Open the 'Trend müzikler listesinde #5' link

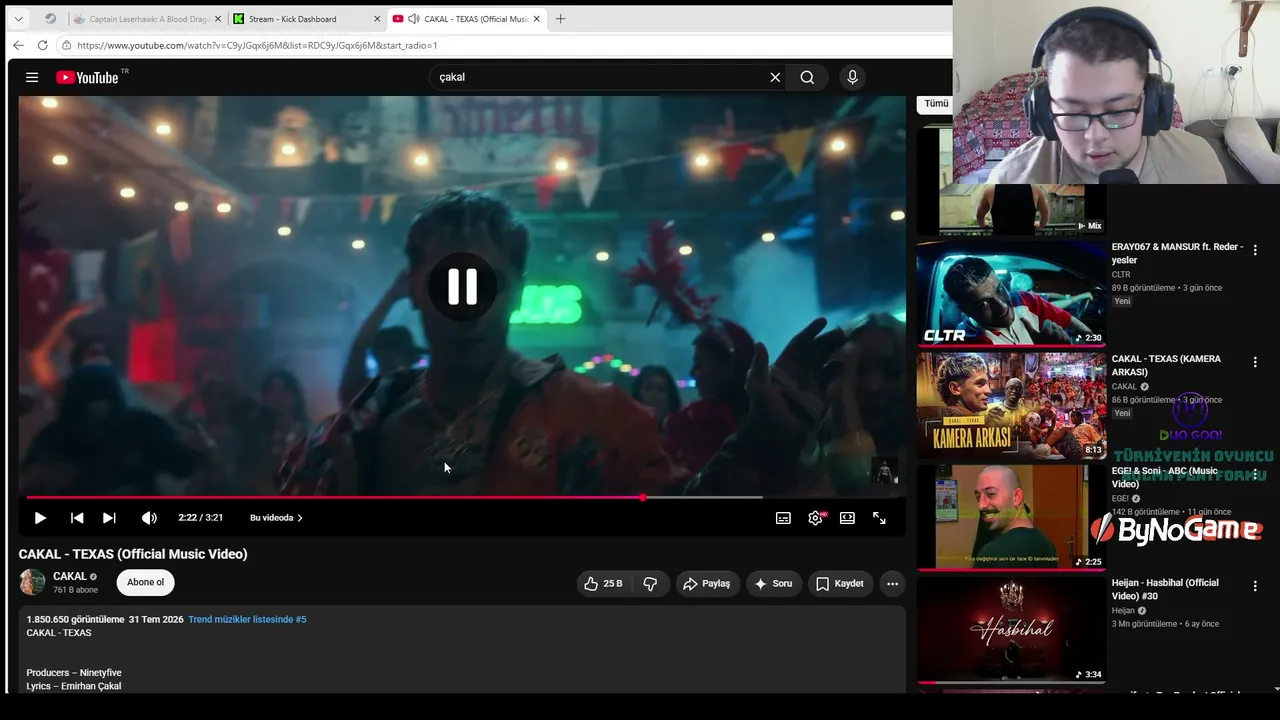tap(247, 619)
